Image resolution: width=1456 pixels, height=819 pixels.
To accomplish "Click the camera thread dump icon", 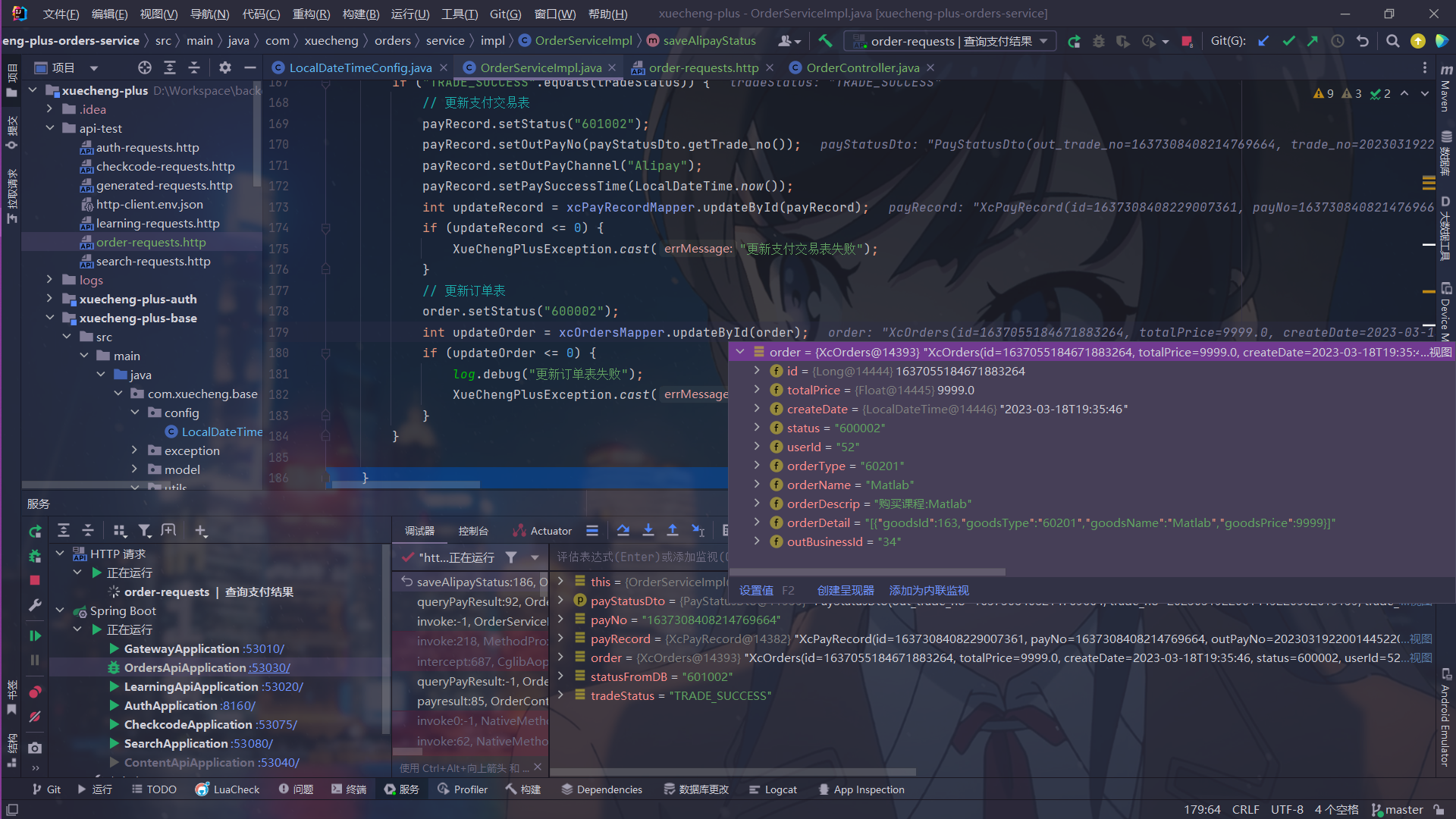I will (x=35, y=748).
